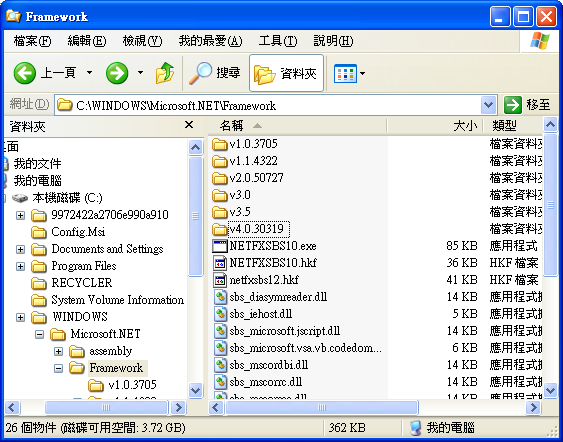Go back with the green Back arrow

24,73
